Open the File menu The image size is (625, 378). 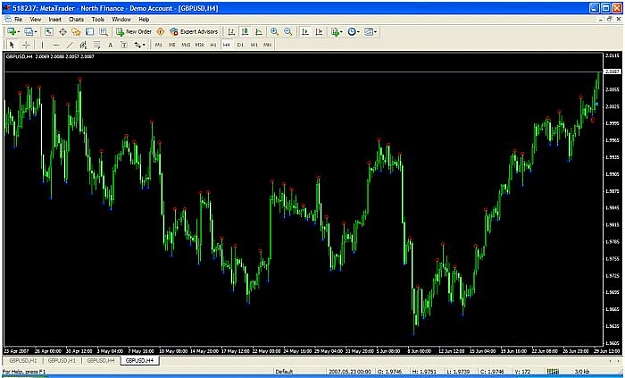tap(18, 19)
